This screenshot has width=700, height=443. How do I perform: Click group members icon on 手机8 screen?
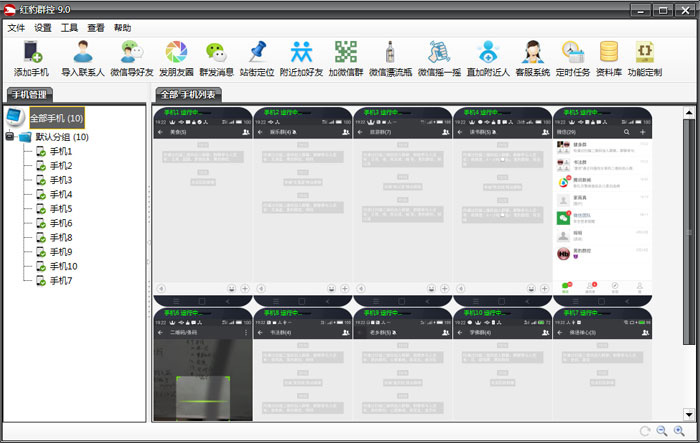coord(346,333)
